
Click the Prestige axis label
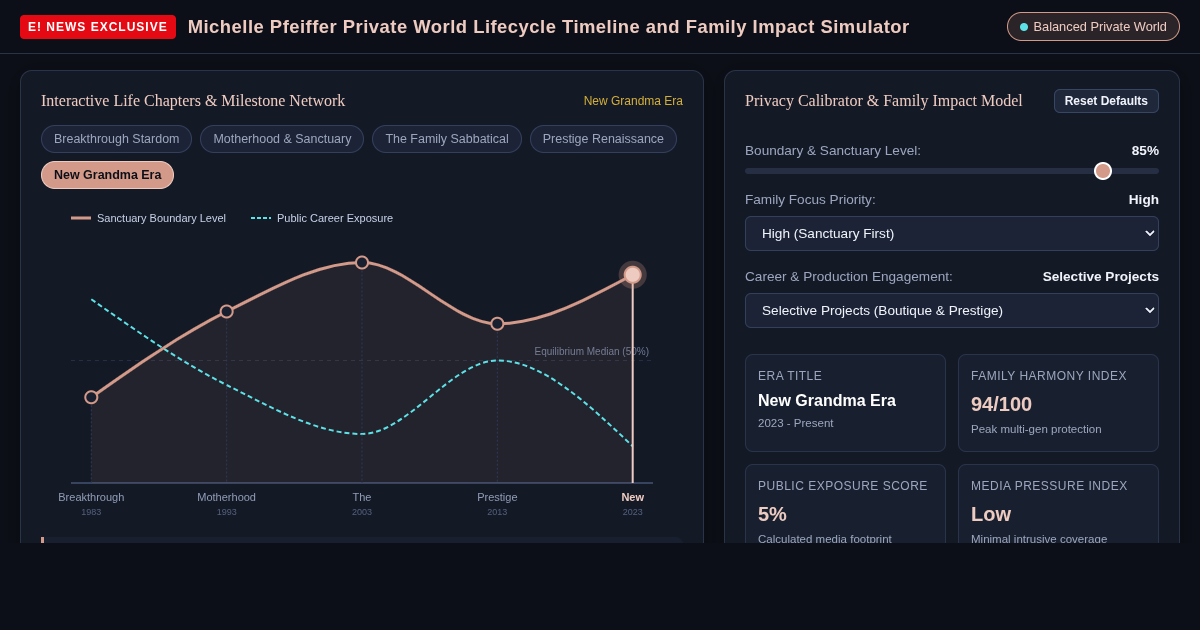pyautogui.click(x=497, y=497)
